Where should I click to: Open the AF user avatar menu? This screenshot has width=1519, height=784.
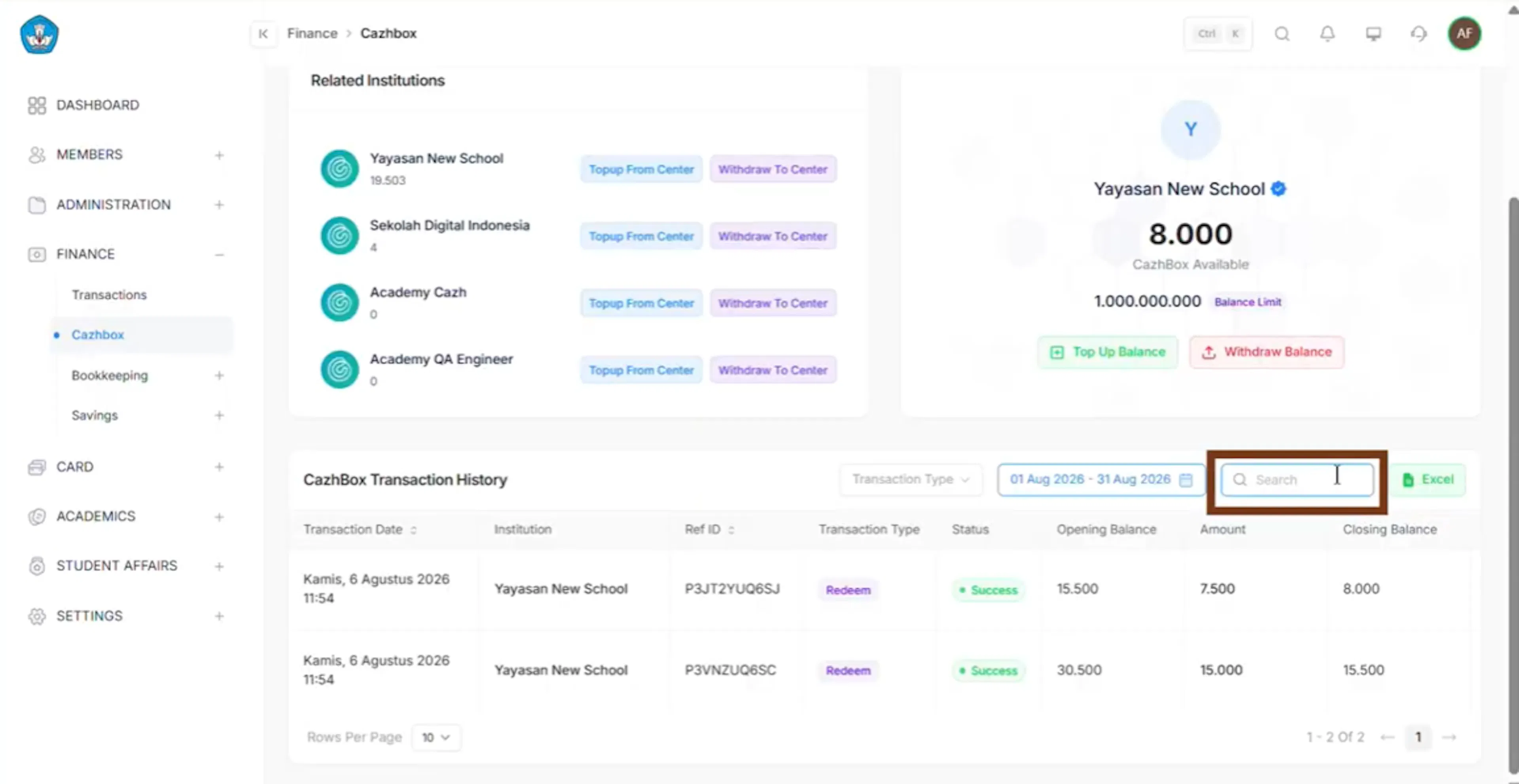tap(1464, 34)
